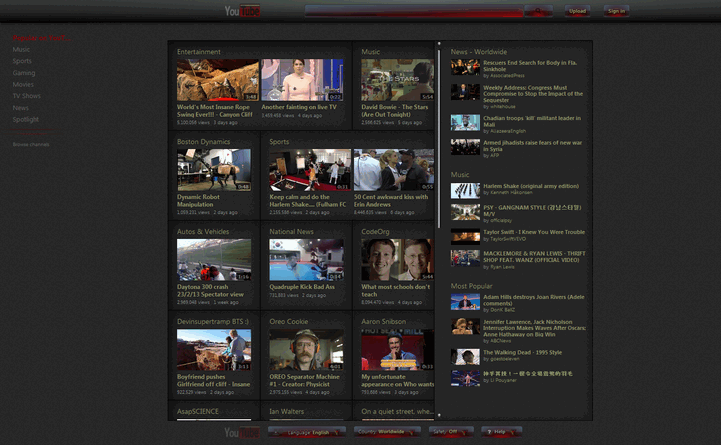Click the National News heading
The width and height of the screenshot is (721, 445).
click(x=291, y=232)
